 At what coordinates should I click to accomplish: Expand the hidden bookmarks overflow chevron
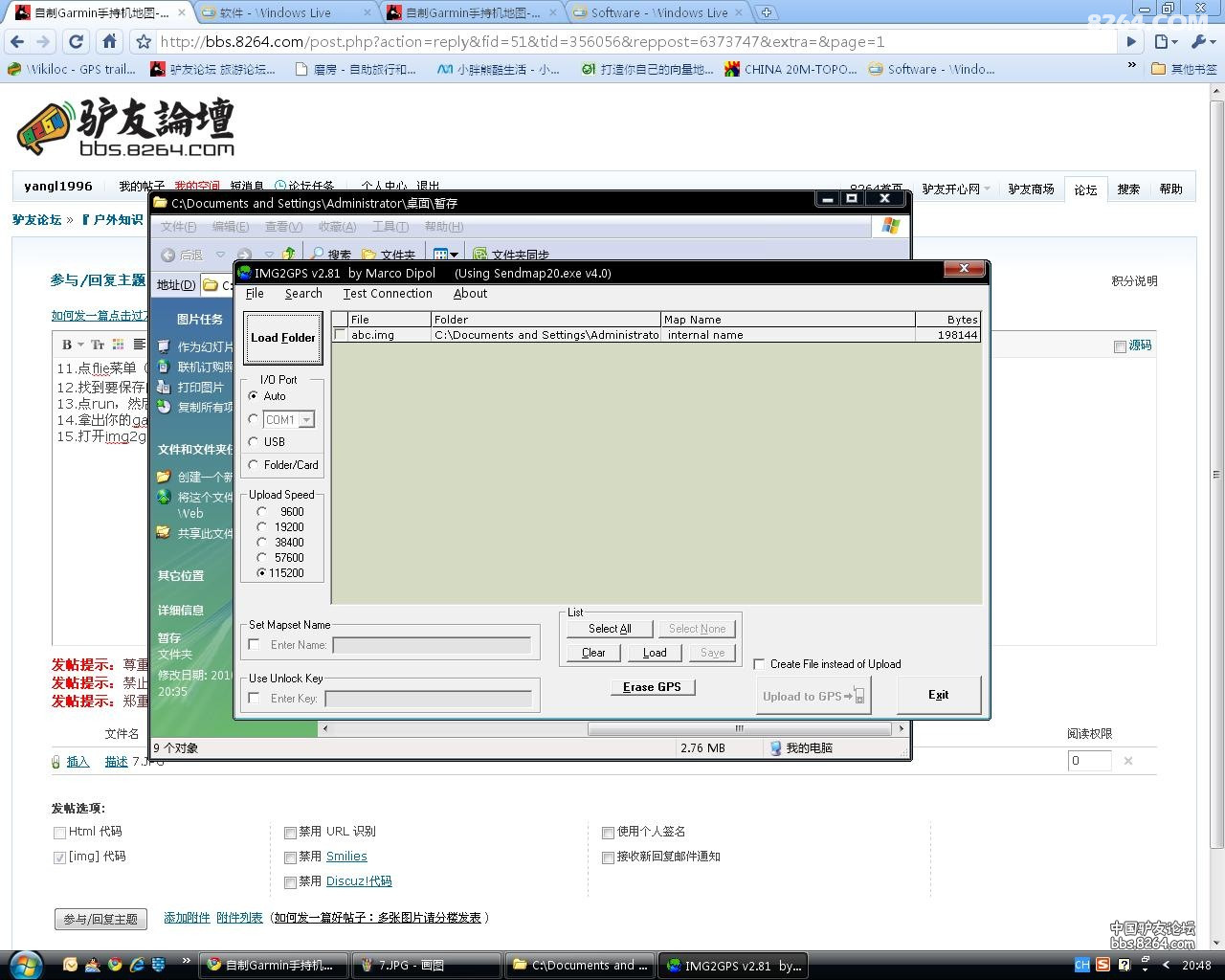[1132, 67]
